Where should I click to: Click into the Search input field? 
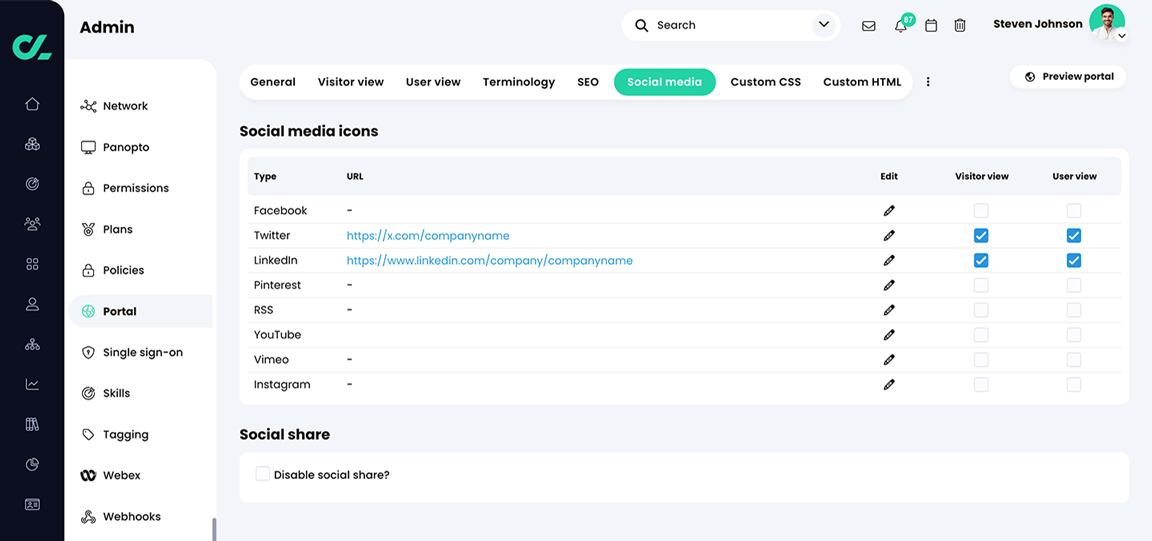(731, 26)
